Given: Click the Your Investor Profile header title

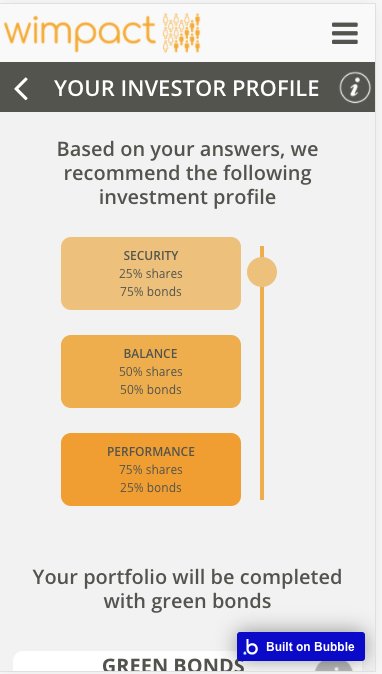Looking at the screenshot, I should [x=186, y=89].
